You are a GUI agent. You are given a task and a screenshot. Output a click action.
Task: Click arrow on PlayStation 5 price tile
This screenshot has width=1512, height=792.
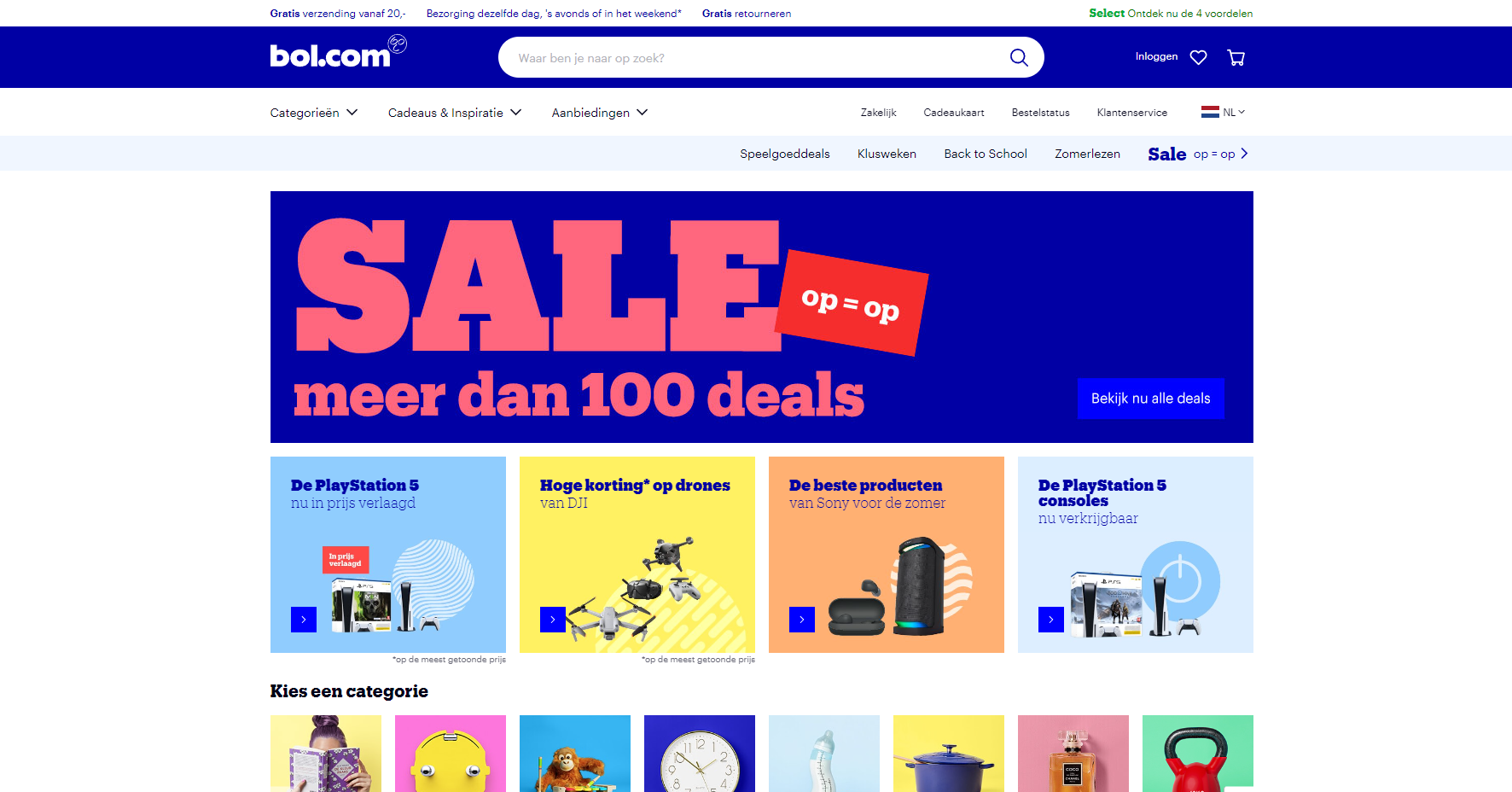click(x=304, y=620)
